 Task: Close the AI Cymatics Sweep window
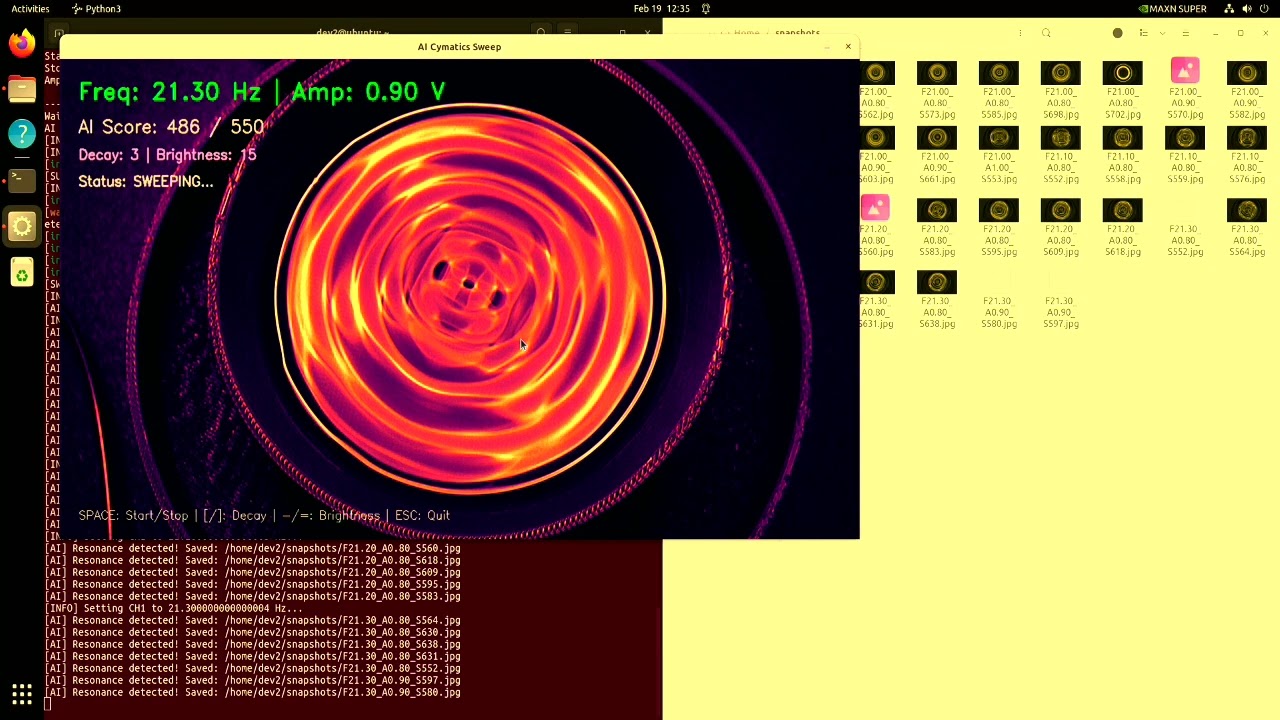click(x=848, y=47)
